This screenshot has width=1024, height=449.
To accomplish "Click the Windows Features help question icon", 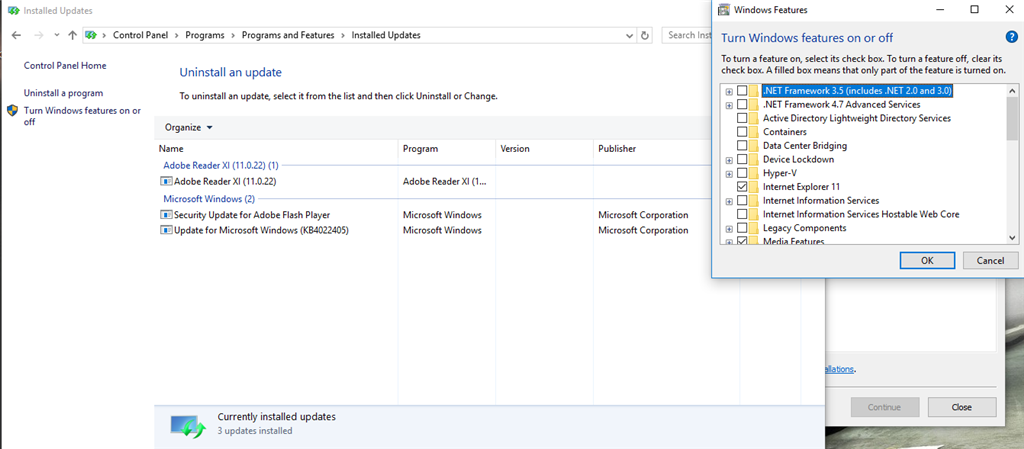I will (x=1012, y=37).
